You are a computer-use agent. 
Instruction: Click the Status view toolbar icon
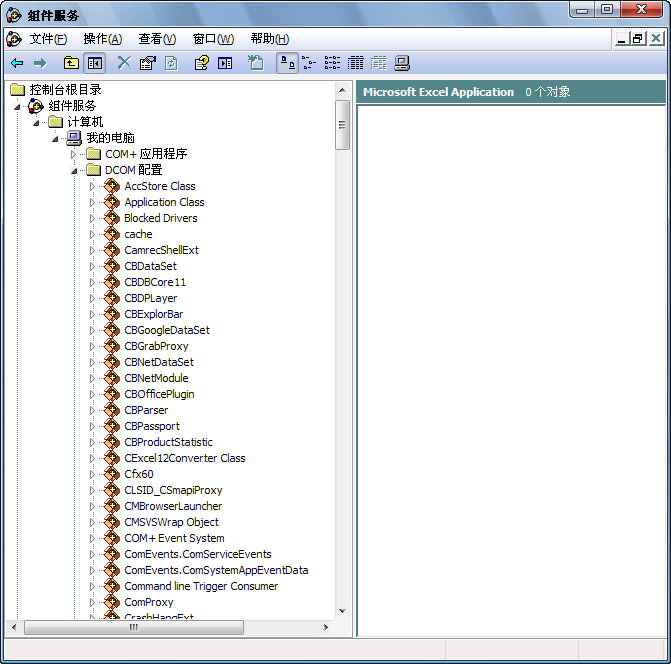click(378, 63)
